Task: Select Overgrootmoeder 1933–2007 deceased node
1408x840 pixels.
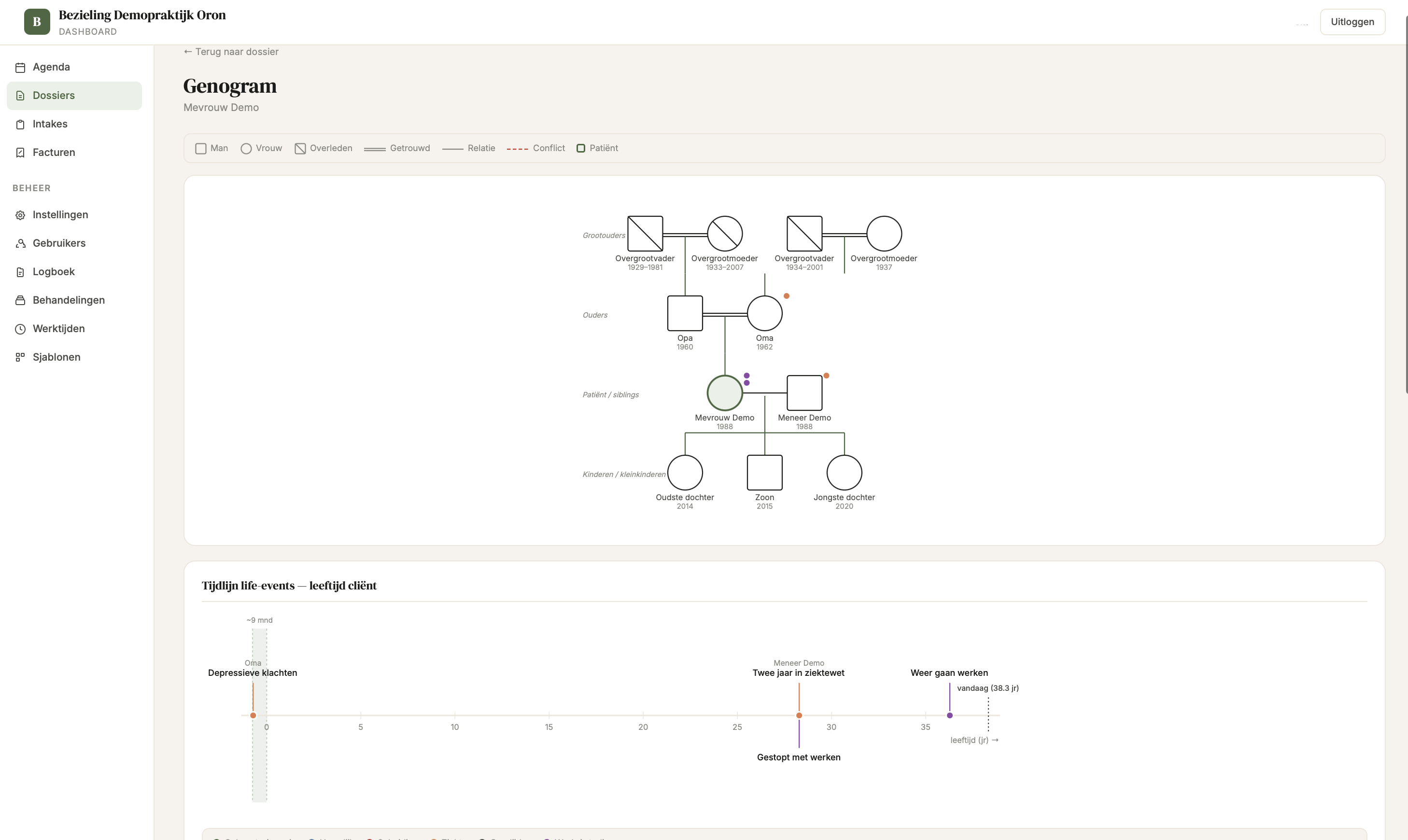Action: point(725,233)
